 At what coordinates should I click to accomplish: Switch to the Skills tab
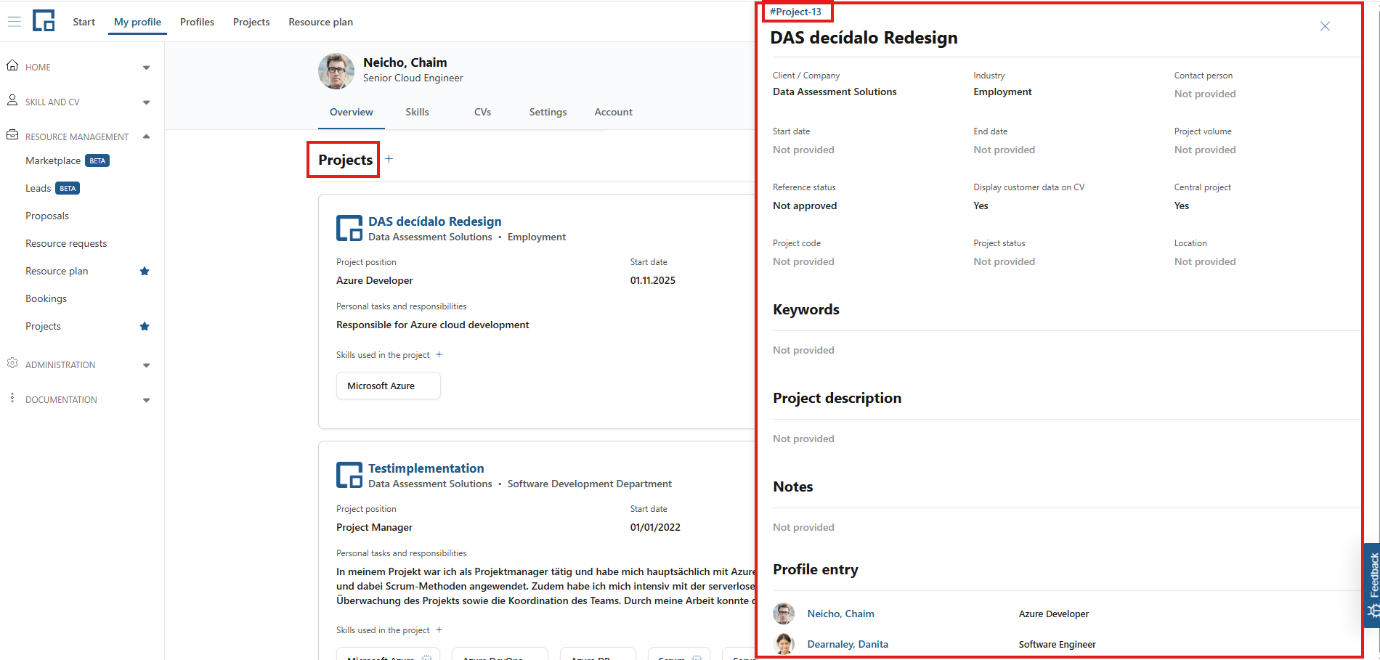coord(417,112)
